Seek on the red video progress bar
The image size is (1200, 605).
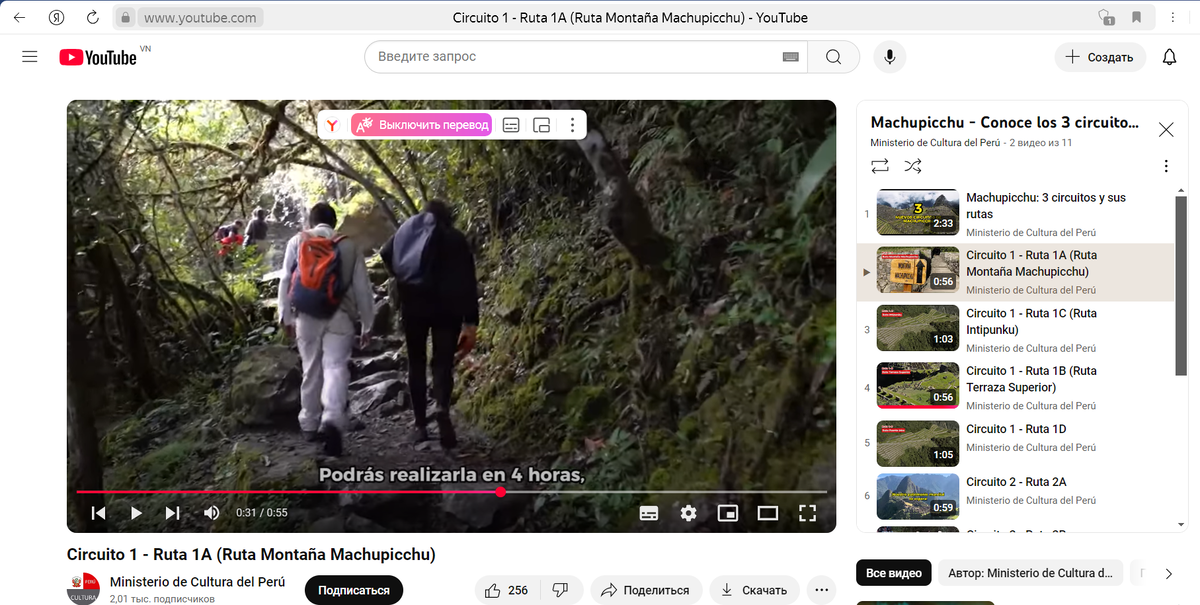click(452, 492)
